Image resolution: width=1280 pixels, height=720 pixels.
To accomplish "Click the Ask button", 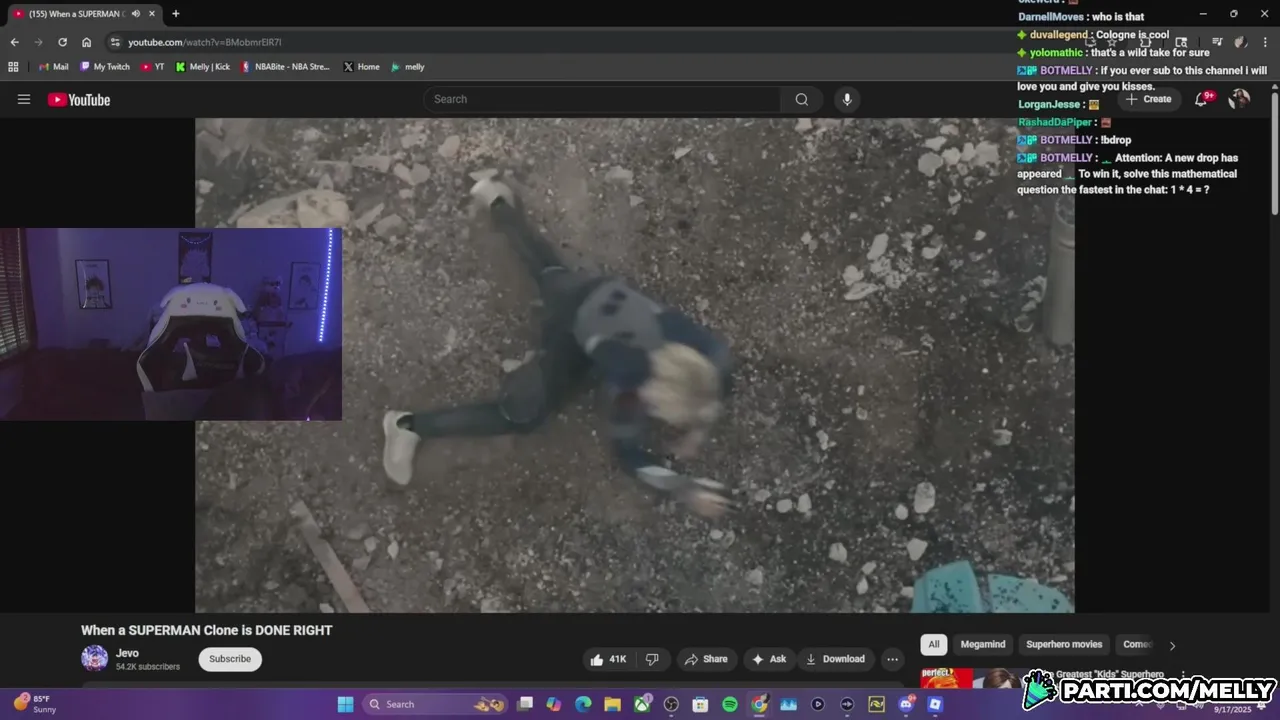I will tap(769, 659).
